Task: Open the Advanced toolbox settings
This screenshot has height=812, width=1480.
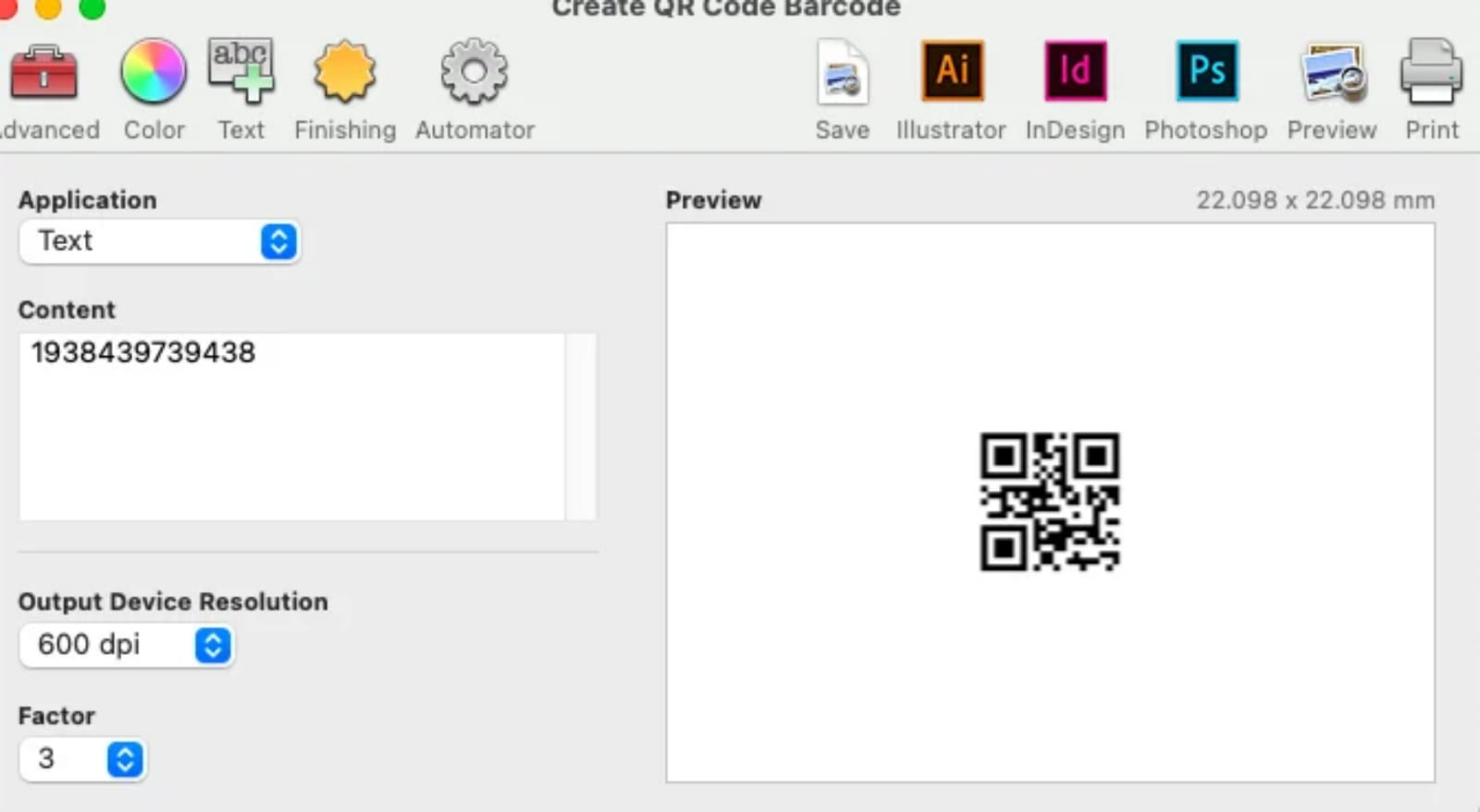Action: pyautogui.click(x=43, y=74)
